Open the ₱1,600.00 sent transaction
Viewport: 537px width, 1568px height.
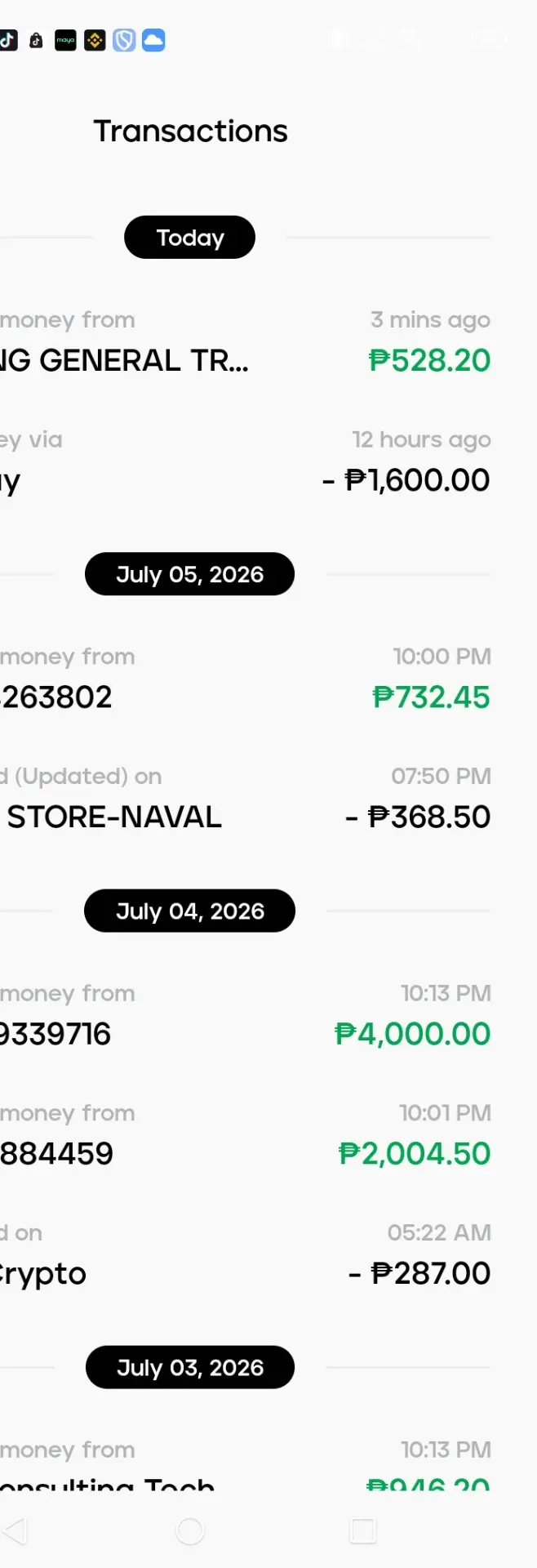[x=245, y=461]
